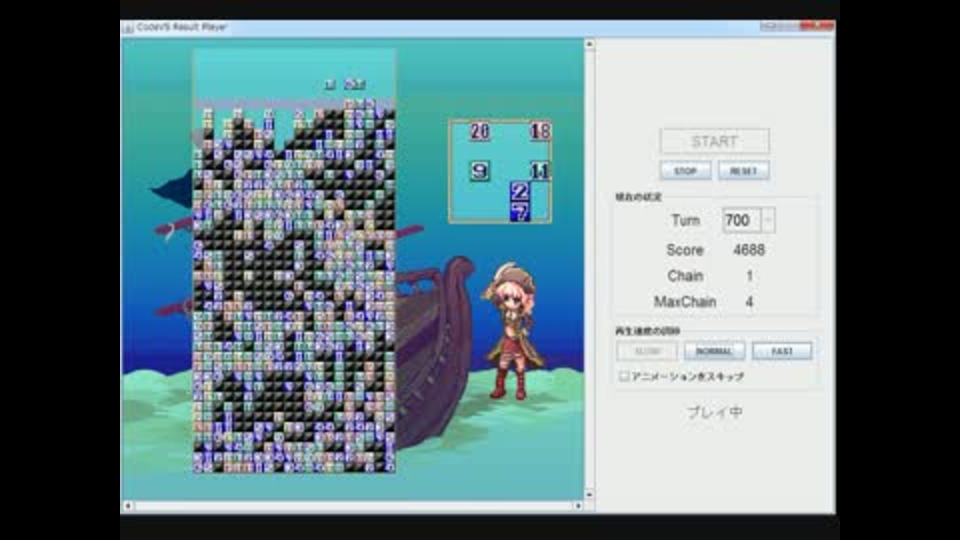Click the MaxChain value 4
The image size is (960, 540).
(749, 302)
